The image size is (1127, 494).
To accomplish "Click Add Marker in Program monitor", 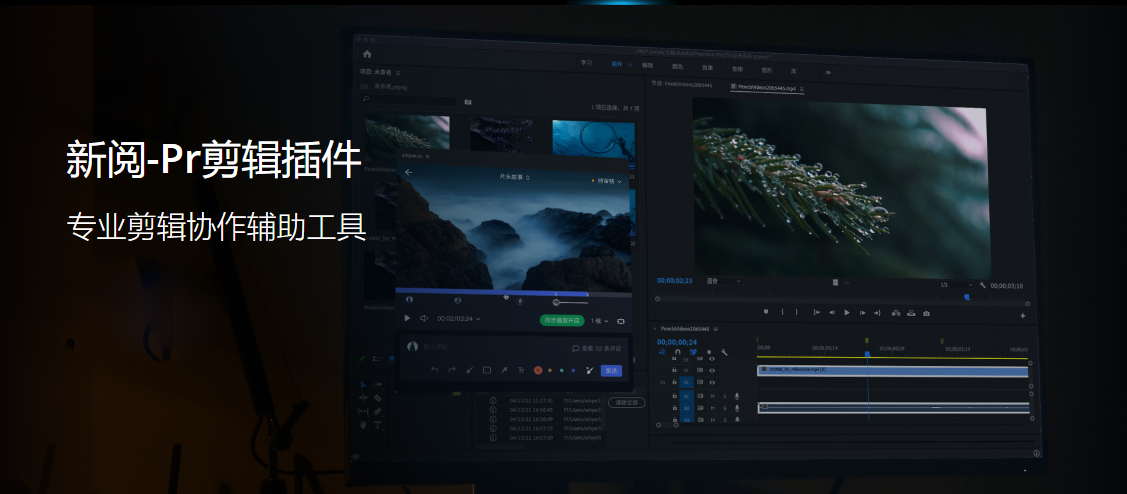I will pos(765,312).
